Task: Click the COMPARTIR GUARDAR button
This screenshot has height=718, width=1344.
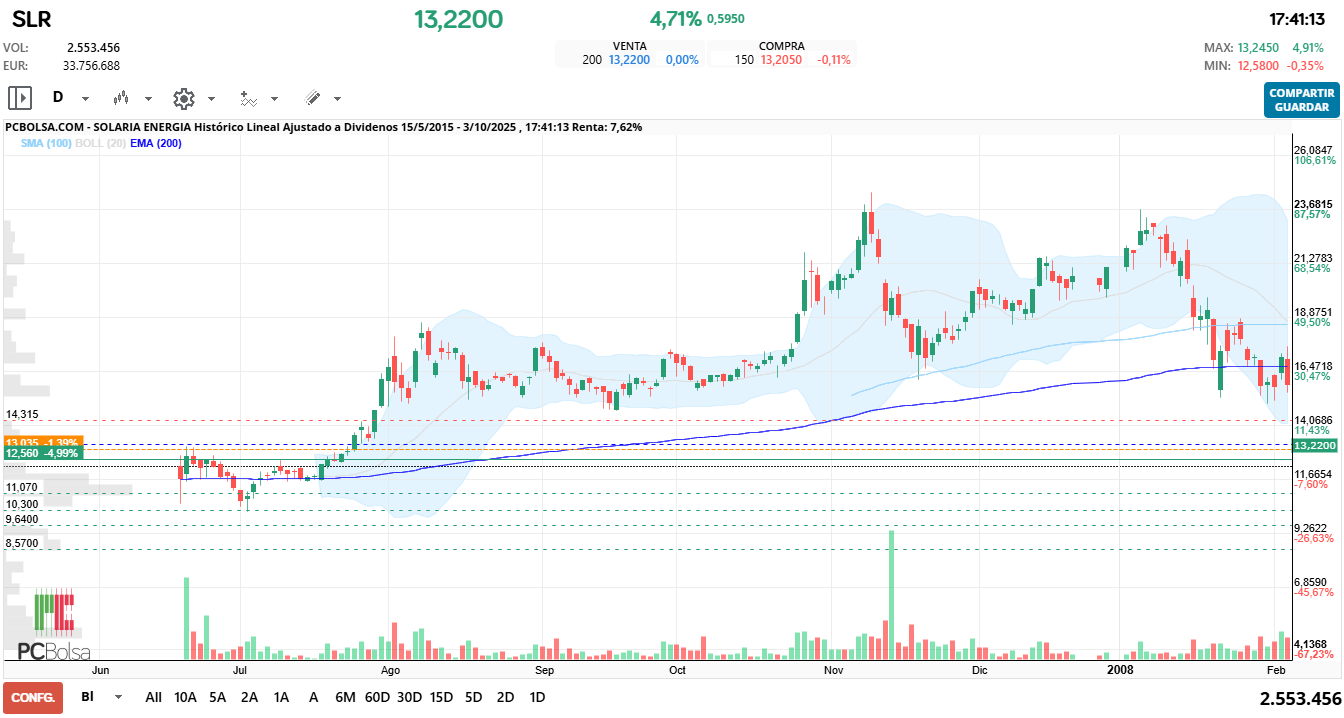Action: click(x=1301, y=100)
